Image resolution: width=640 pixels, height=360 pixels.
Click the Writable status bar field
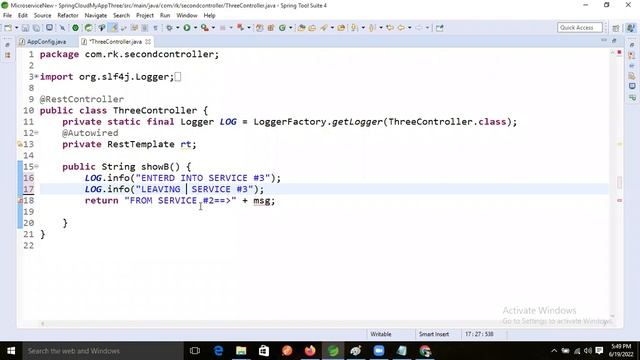coord(381,334)
